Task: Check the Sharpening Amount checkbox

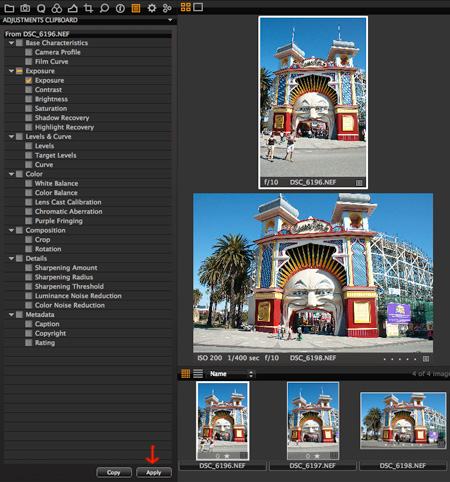Action: tap(29, 268)
